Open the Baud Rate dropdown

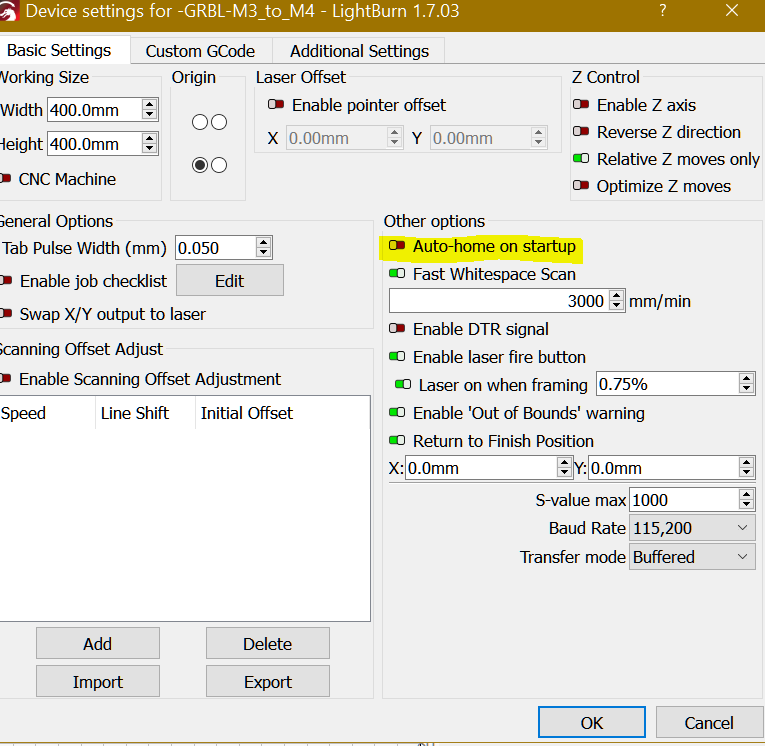pyautogui.click(x=692, y=528)
